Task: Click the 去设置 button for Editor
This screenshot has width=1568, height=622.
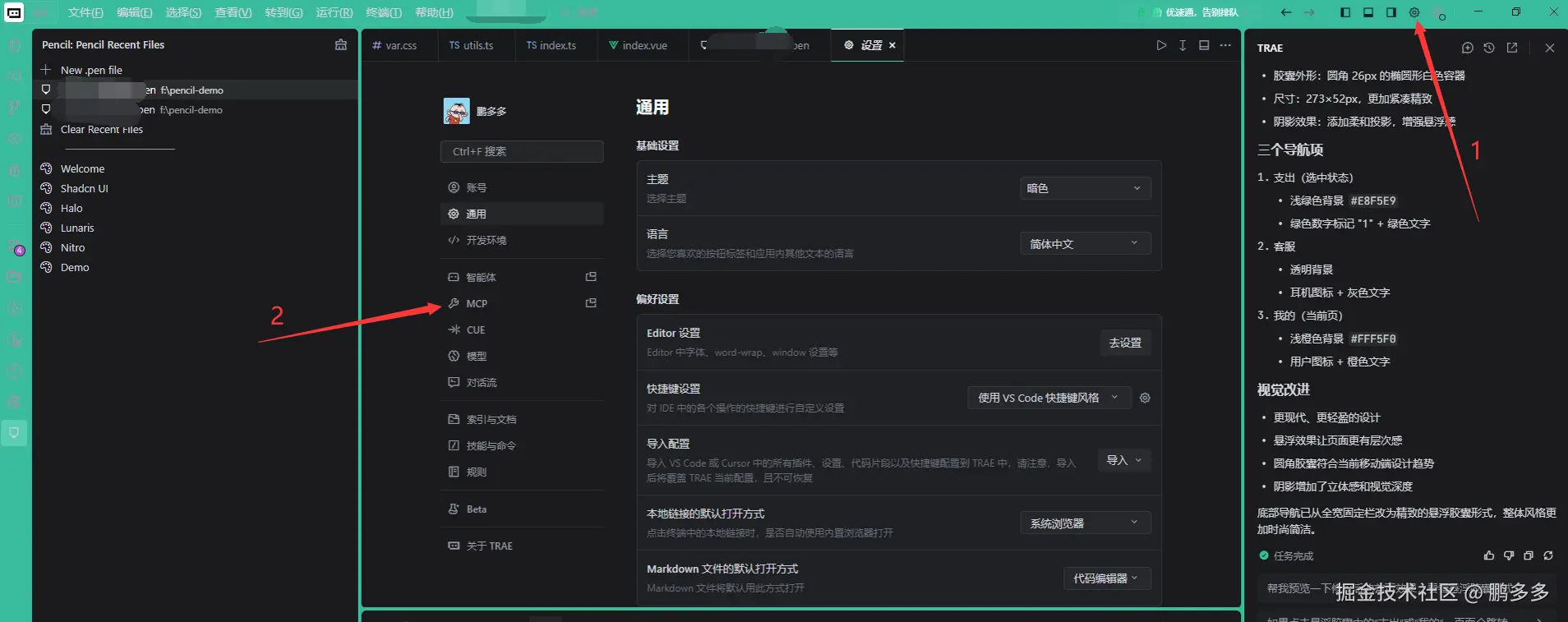Action: tap(1125, 343)
